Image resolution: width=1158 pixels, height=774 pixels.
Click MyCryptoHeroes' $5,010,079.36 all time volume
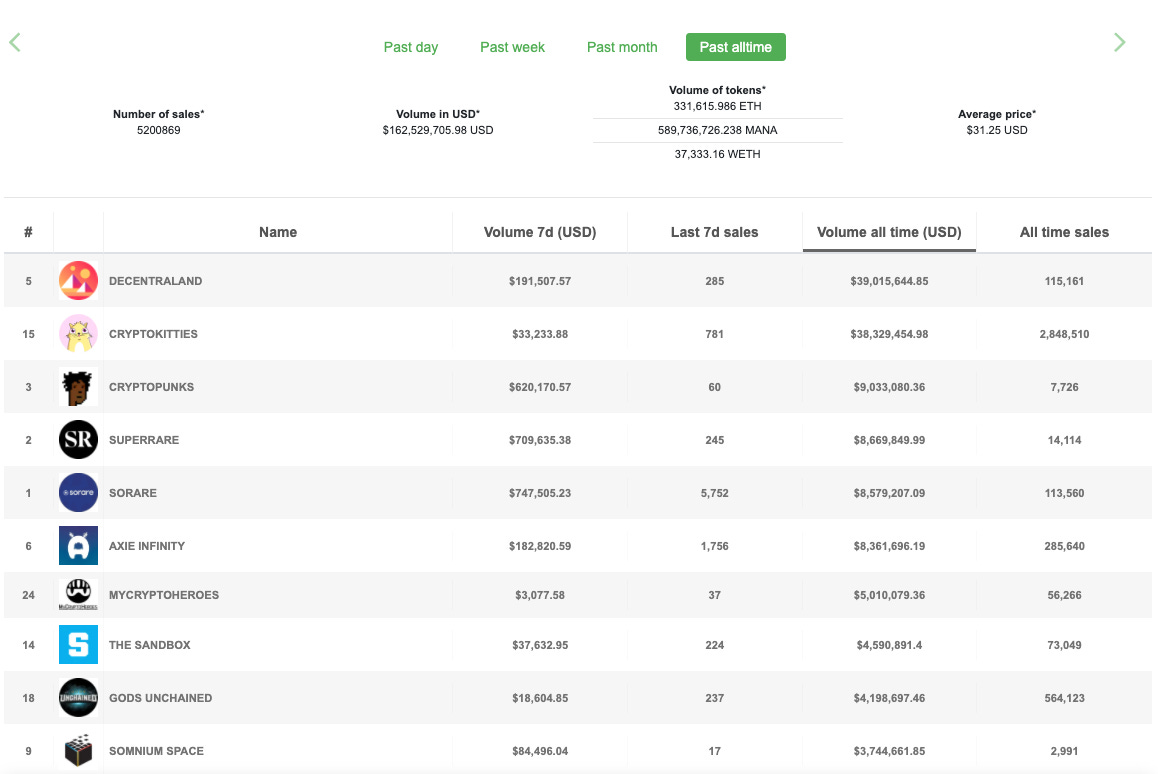click(x=889, y=595)
